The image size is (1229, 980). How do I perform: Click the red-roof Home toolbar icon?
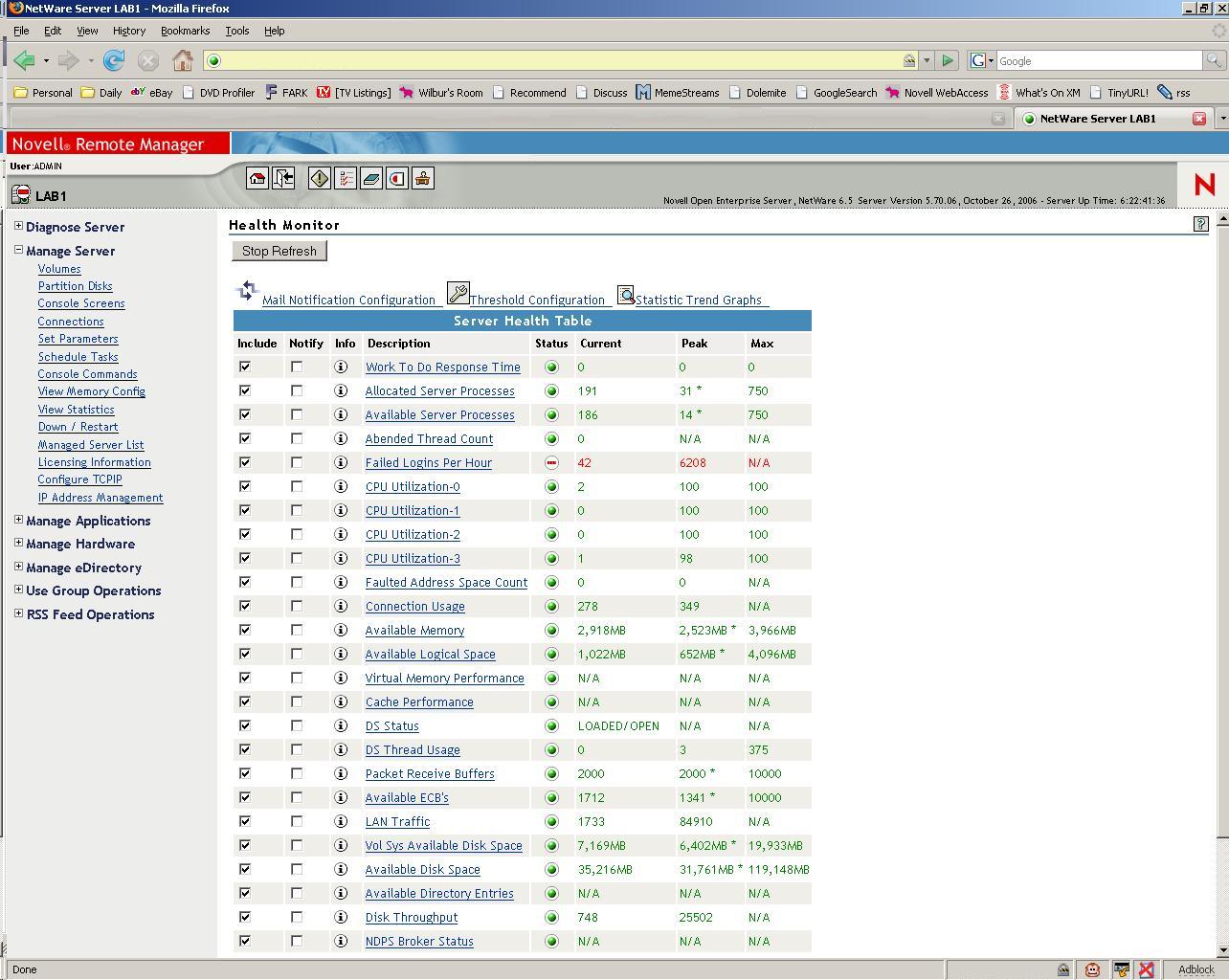257,178
